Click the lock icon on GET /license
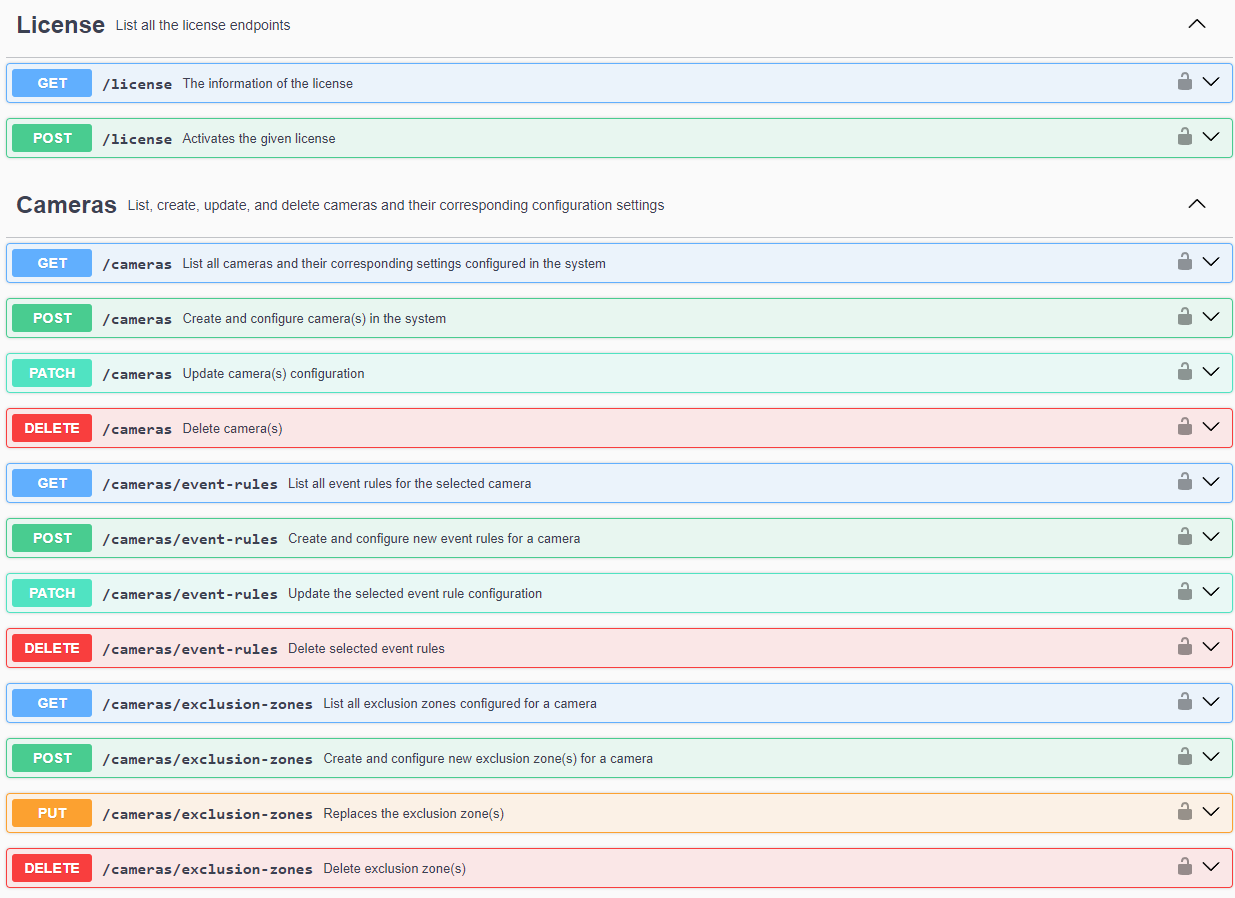1235x898 pixels. pyautogui.click(x=1185, y=82)
